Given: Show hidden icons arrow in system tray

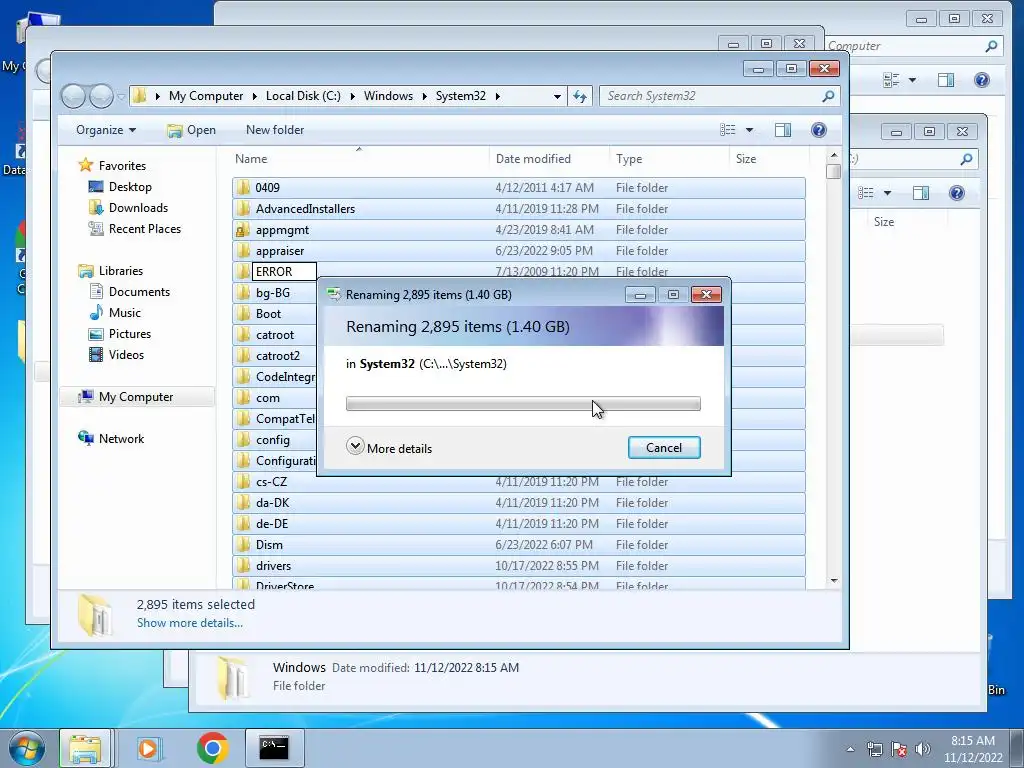Looking at the screenshot, I should (850, 749).
